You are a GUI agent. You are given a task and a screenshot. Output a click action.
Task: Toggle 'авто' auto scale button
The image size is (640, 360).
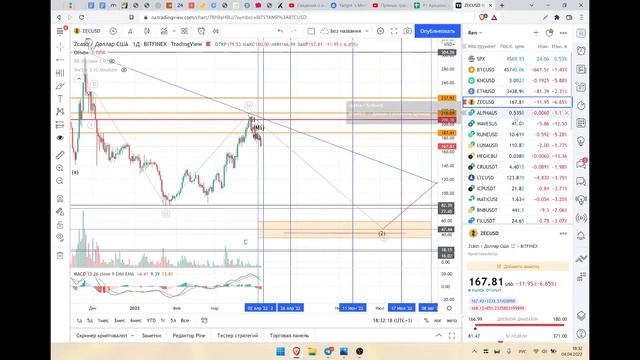(x=451, y=321)
